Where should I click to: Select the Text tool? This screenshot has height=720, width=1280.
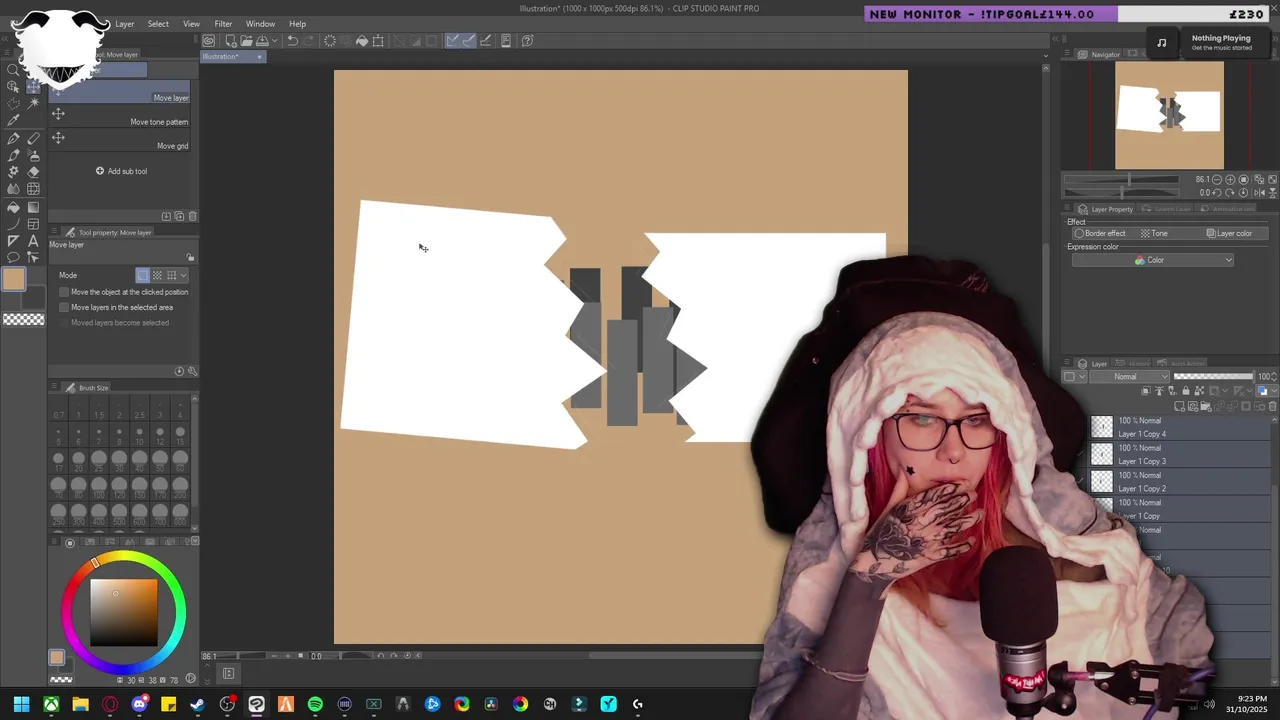[x=33, y=241]
